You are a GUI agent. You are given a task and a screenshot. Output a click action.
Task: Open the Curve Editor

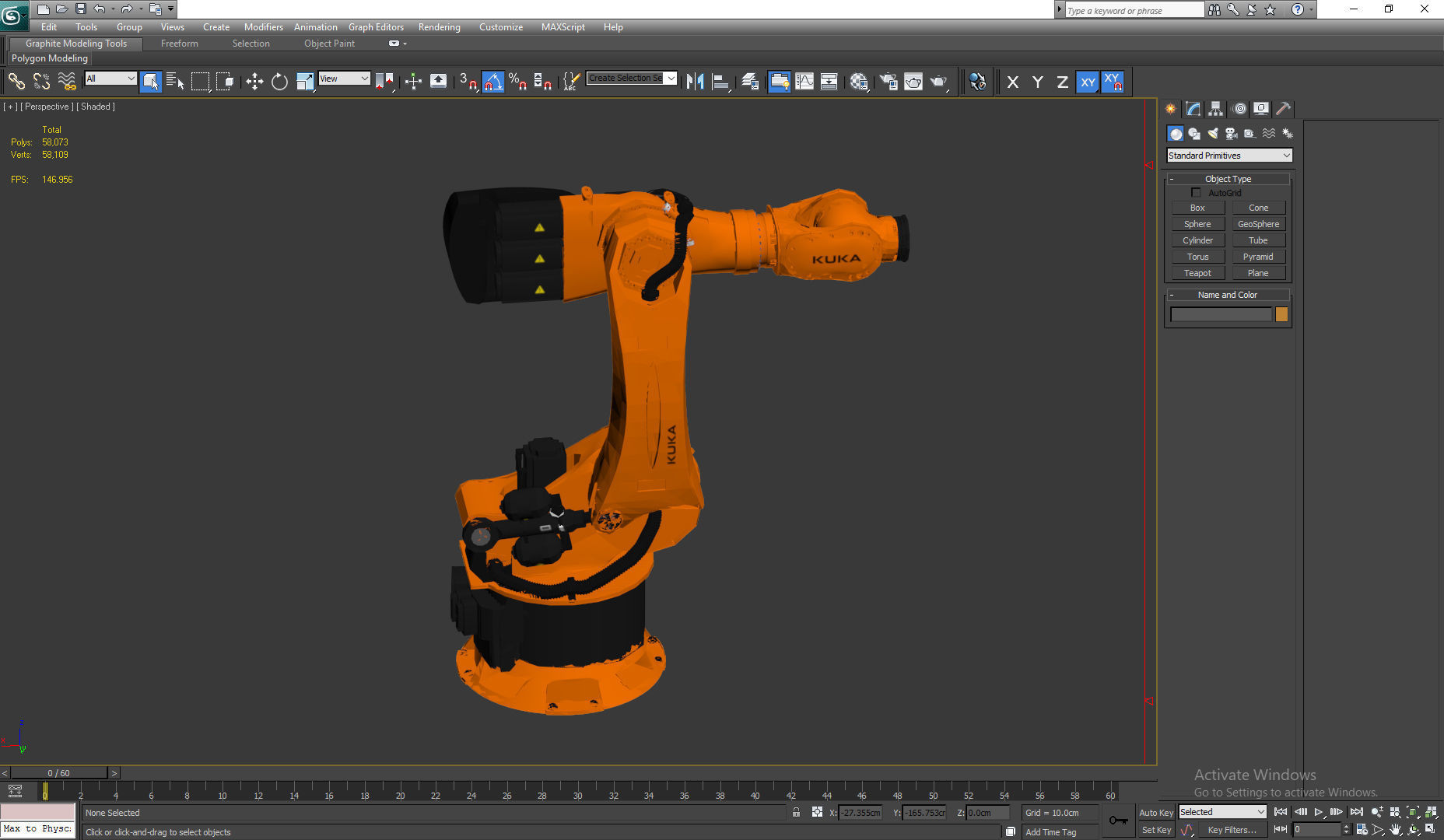click(804, 81)
